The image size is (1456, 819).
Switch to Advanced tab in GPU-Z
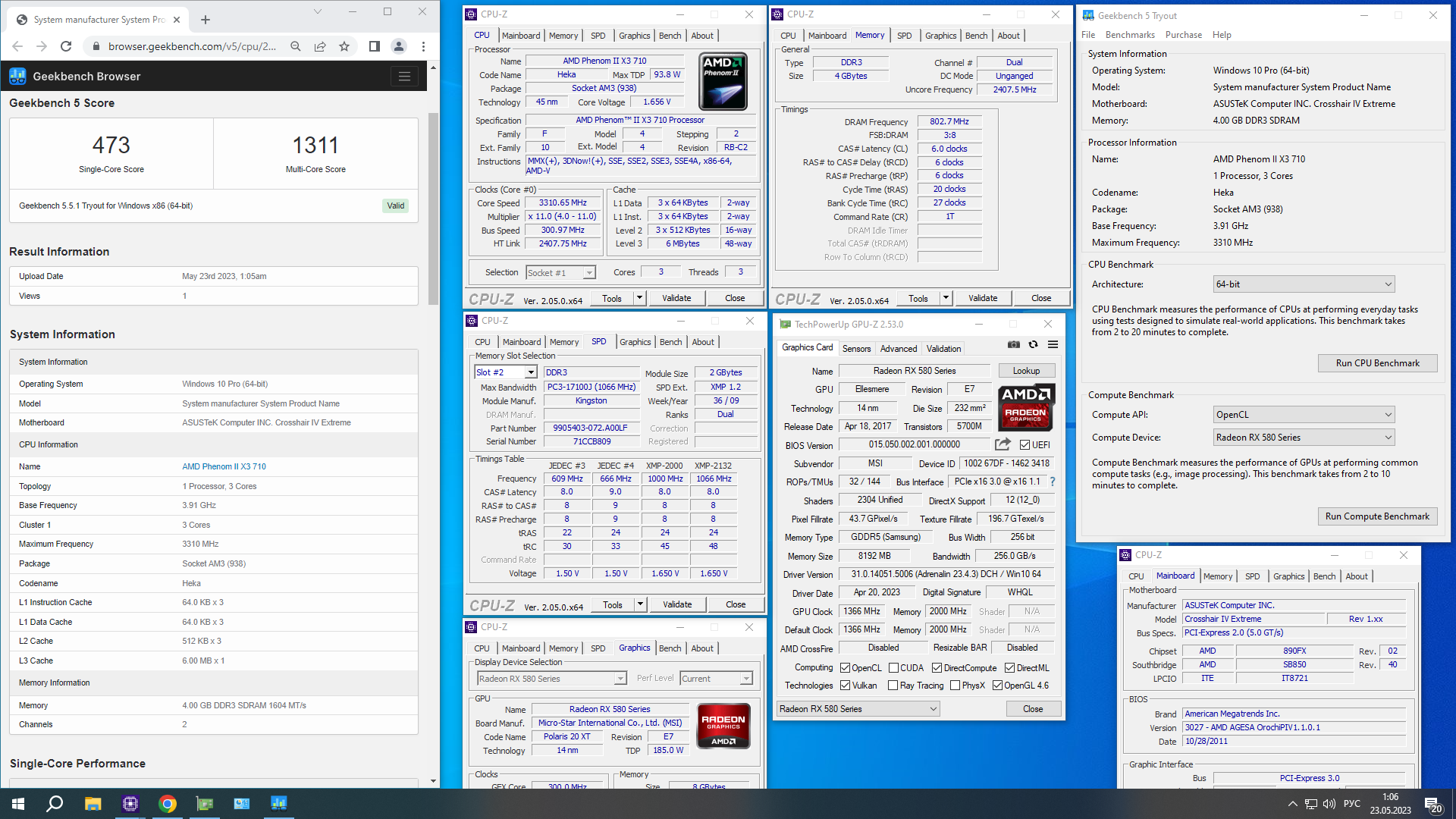point(899,349)
